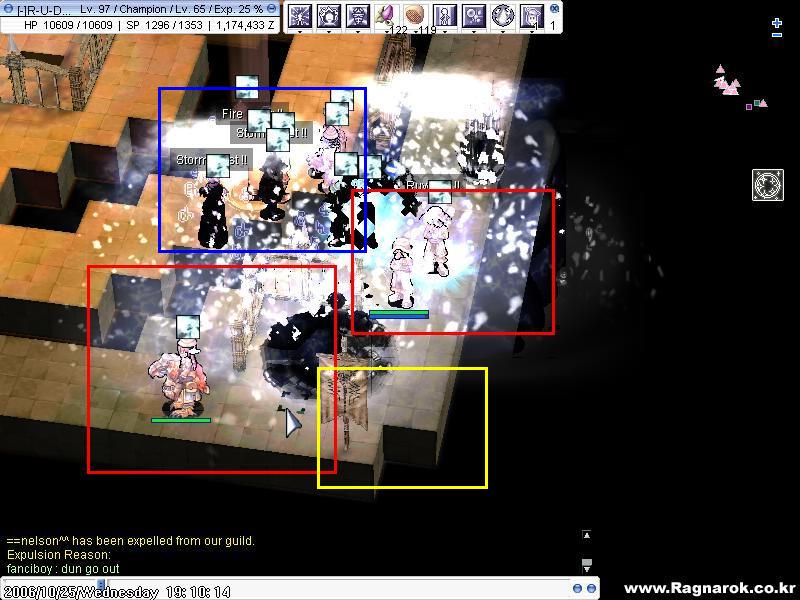Click the 1,174,433 Z zeny amount
800x600 pixels.
point(245,25)
